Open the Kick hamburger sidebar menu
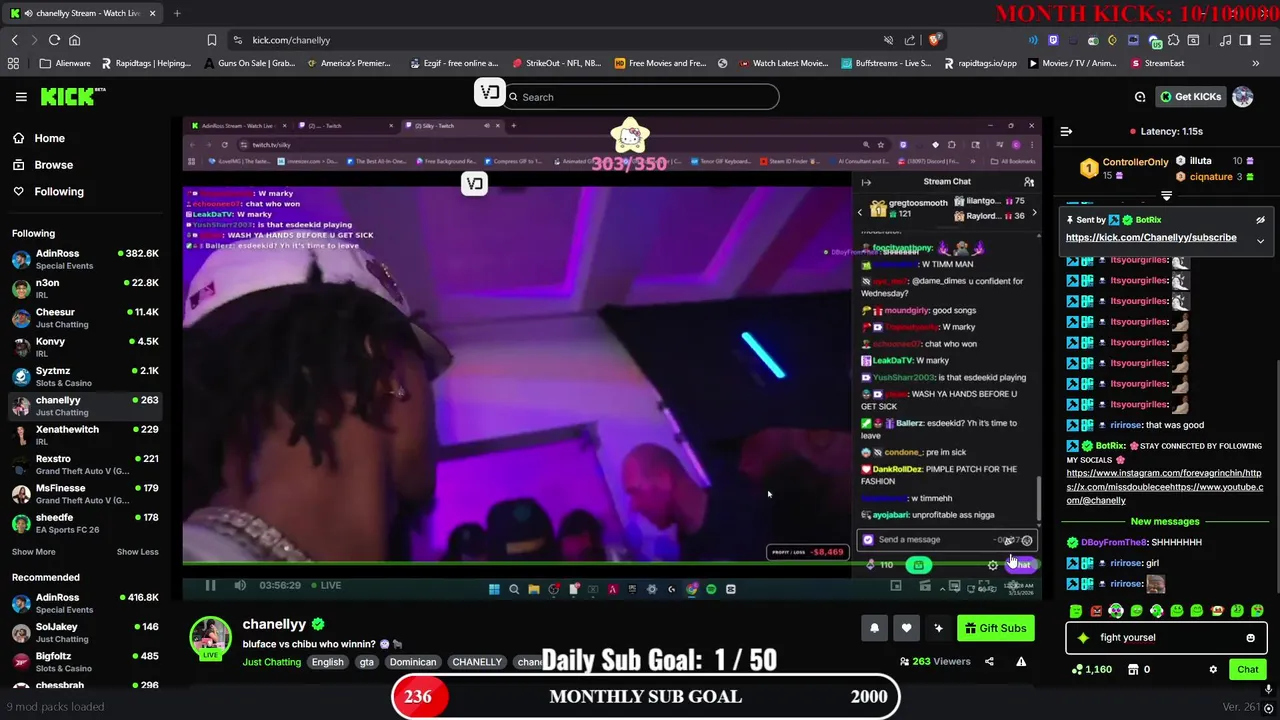 click(21, 97)
